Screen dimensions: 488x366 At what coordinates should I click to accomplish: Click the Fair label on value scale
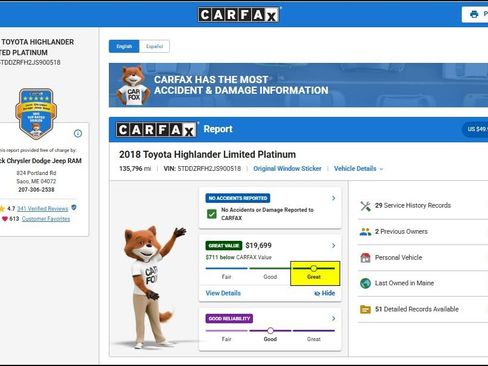tap(226, 277)
